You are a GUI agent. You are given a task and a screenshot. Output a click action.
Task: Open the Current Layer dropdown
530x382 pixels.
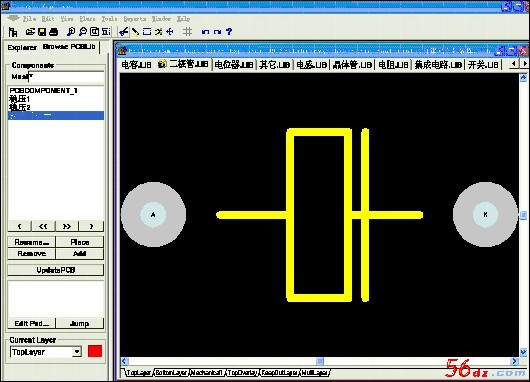pos(77,352)
